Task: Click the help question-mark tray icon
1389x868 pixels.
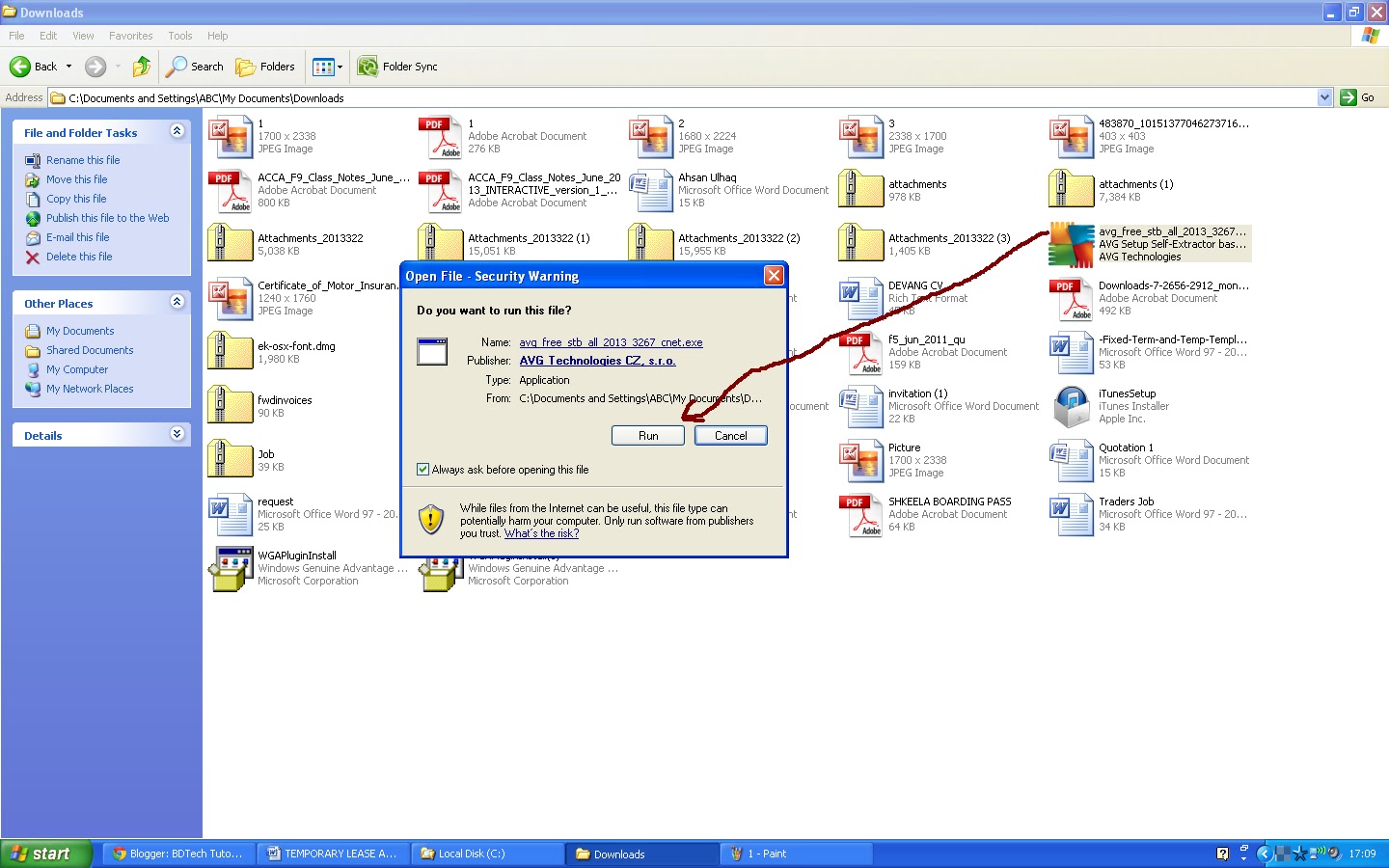Action: click(x=1223, y=854)
